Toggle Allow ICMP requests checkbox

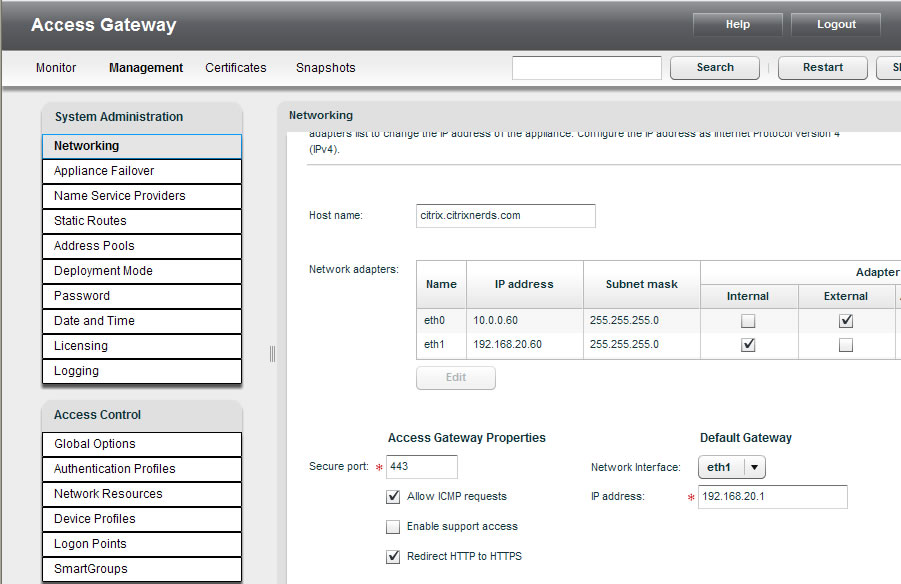[x=393, y=497]
